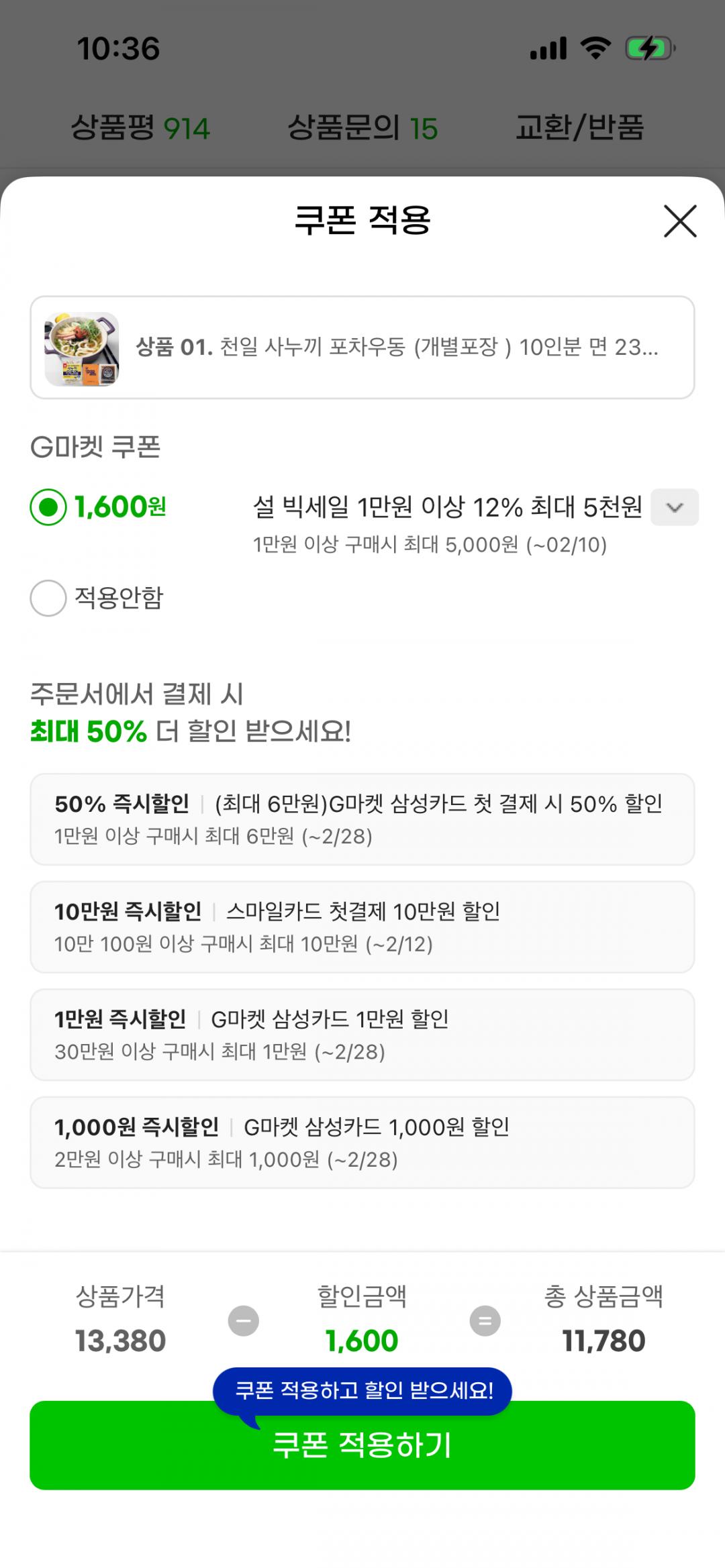Tap the 포차우동 product thumbnail image
The height and width of the screenshot is (1568, 725).
[82, 349]
